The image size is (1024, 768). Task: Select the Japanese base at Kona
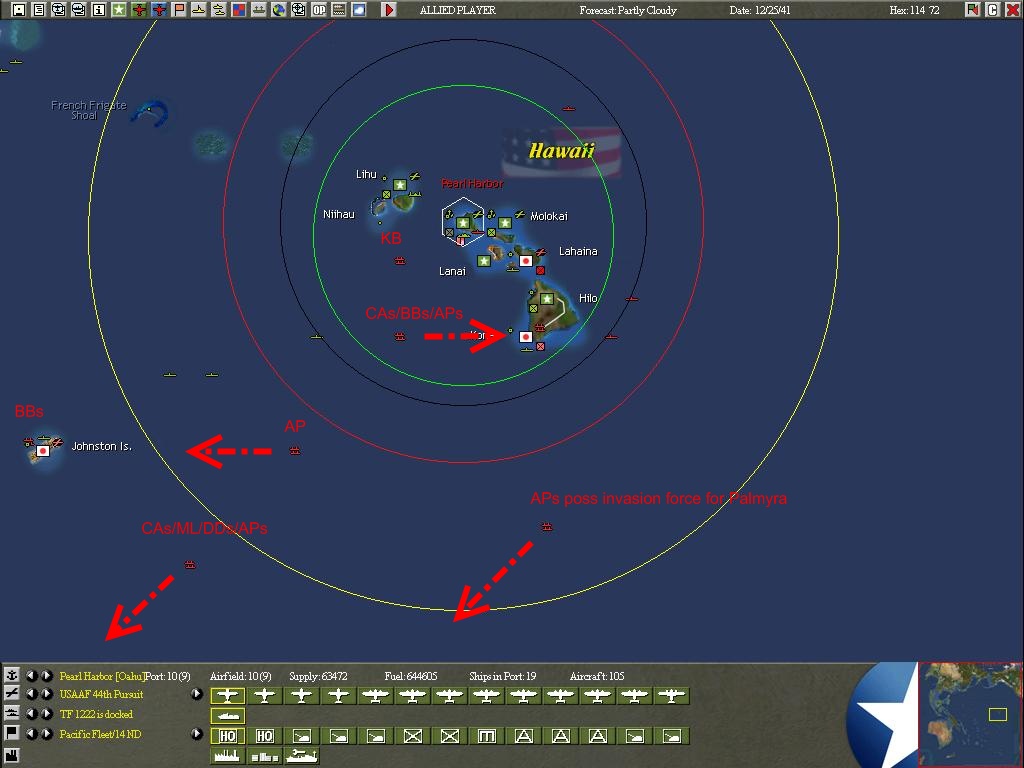tap(526, 337)
